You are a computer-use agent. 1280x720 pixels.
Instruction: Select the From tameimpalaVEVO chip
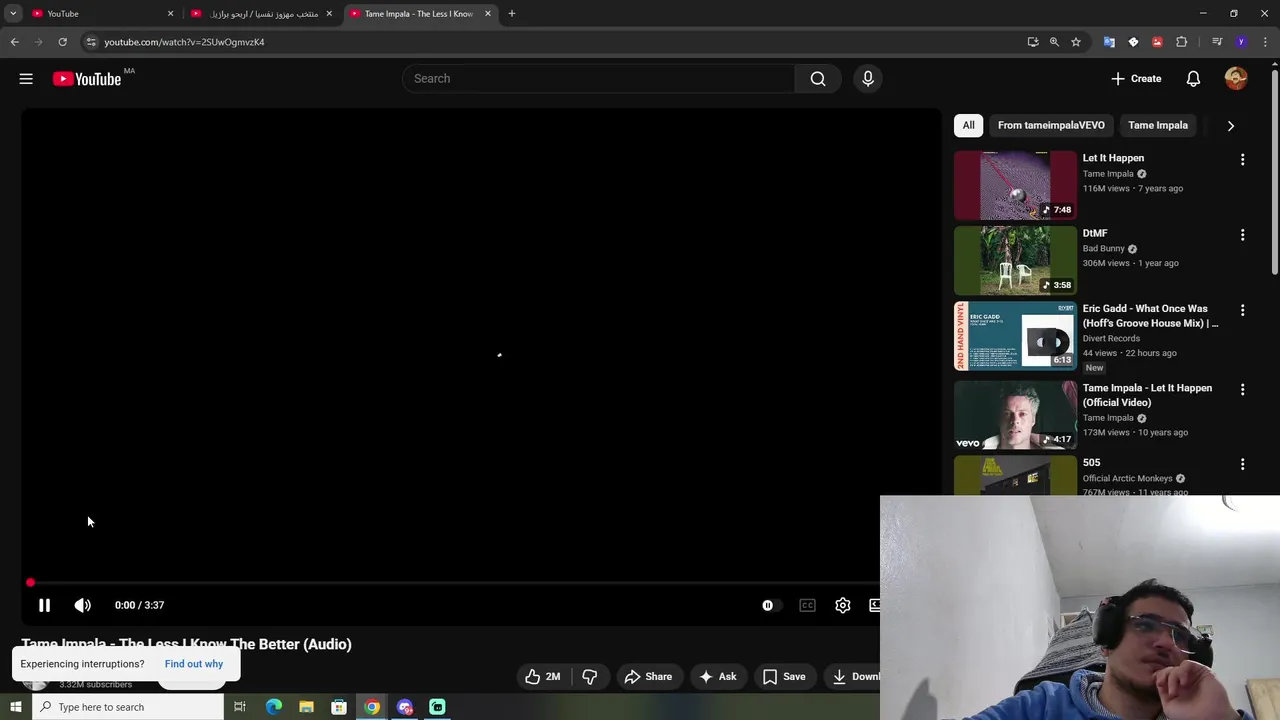[1051, 125]
